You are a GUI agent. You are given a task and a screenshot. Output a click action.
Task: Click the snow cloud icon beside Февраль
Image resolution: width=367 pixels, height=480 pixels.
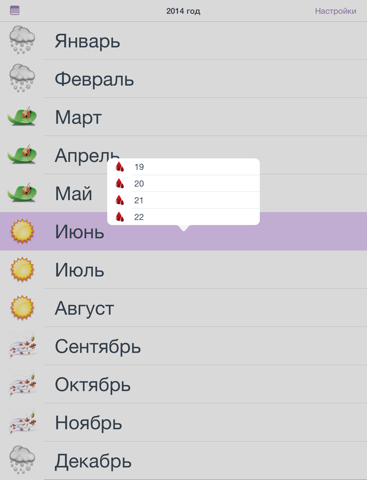tap(22, 79)
